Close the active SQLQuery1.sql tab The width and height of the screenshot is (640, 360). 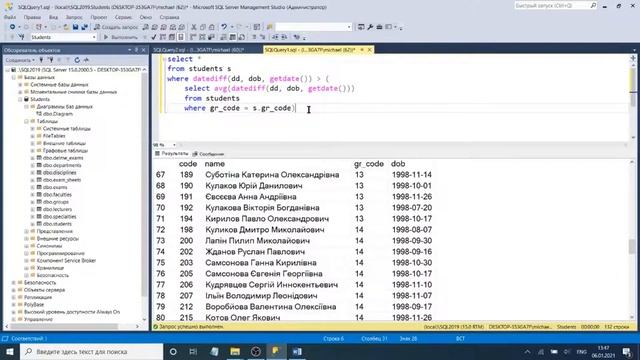(x=369, y=50)
